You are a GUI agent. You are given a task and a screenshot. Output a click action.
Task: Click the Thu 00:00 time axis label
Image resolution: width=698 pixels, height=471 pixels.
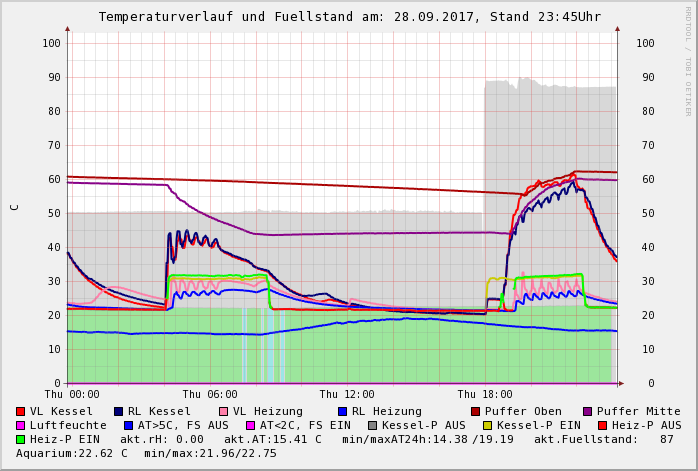72,394
